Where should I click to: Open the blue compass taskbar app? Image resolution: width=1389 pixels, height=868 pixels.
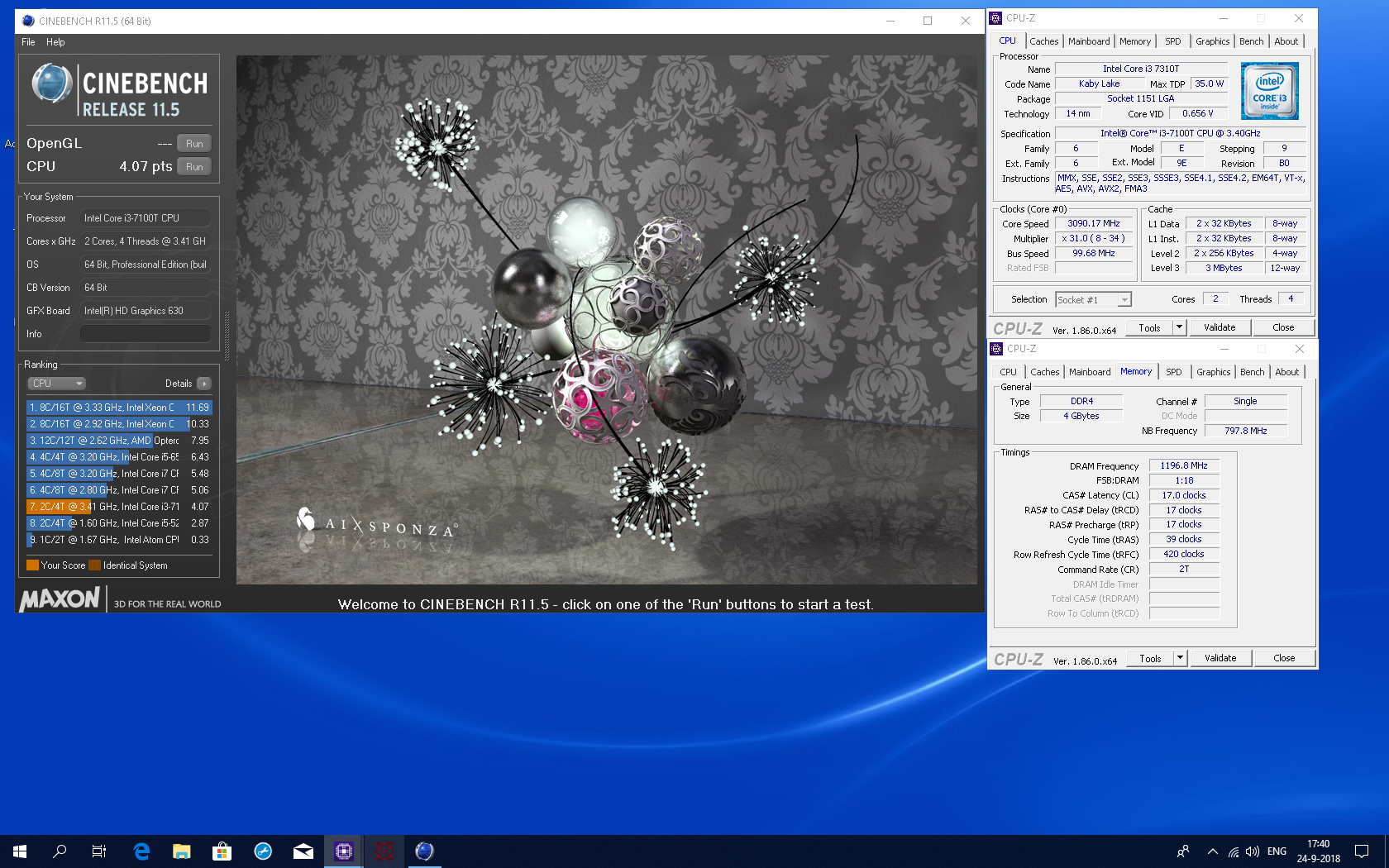(x=263, y=851)
